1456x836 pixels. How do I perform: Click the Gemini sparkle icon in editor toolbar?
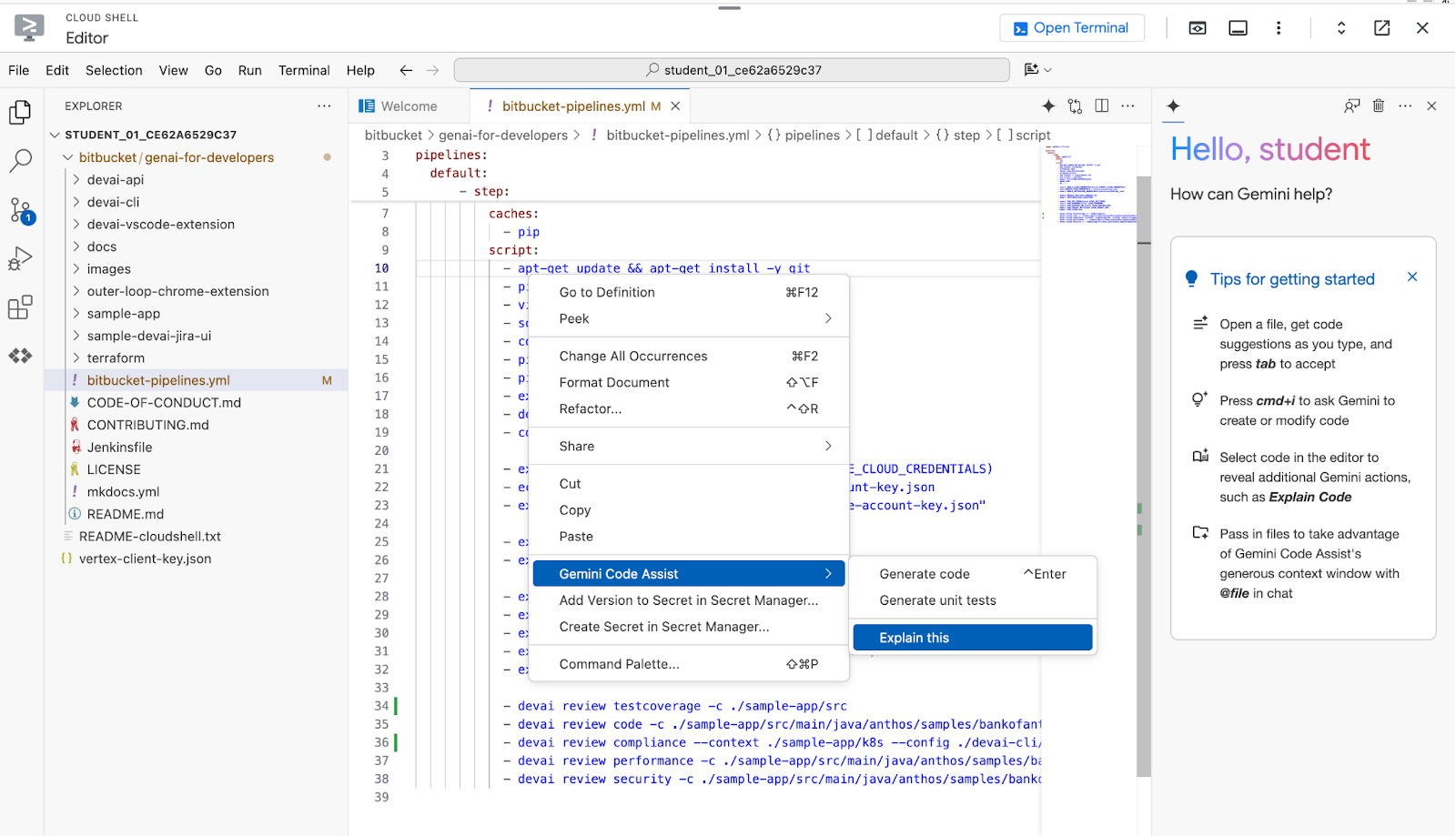click(1048, 106)
